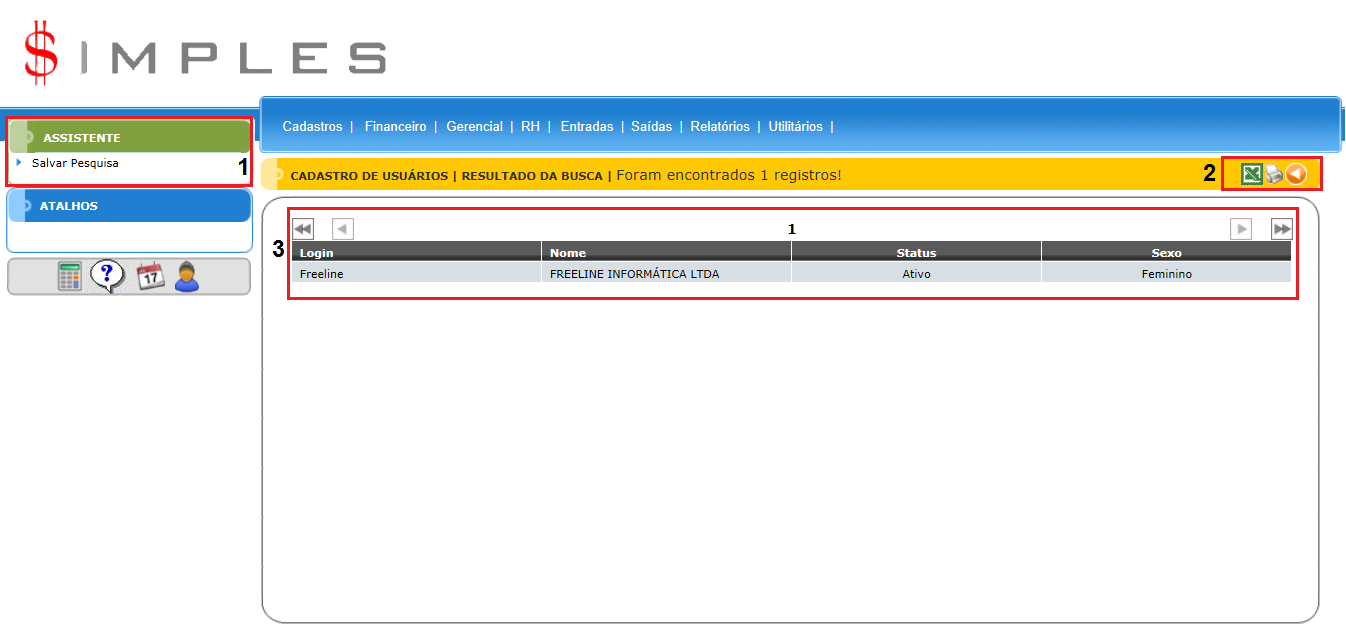Image resolution: width=1346 pixels, height=627 pixels.
Task: Export results to Excel
Action: coord(1251,174)
